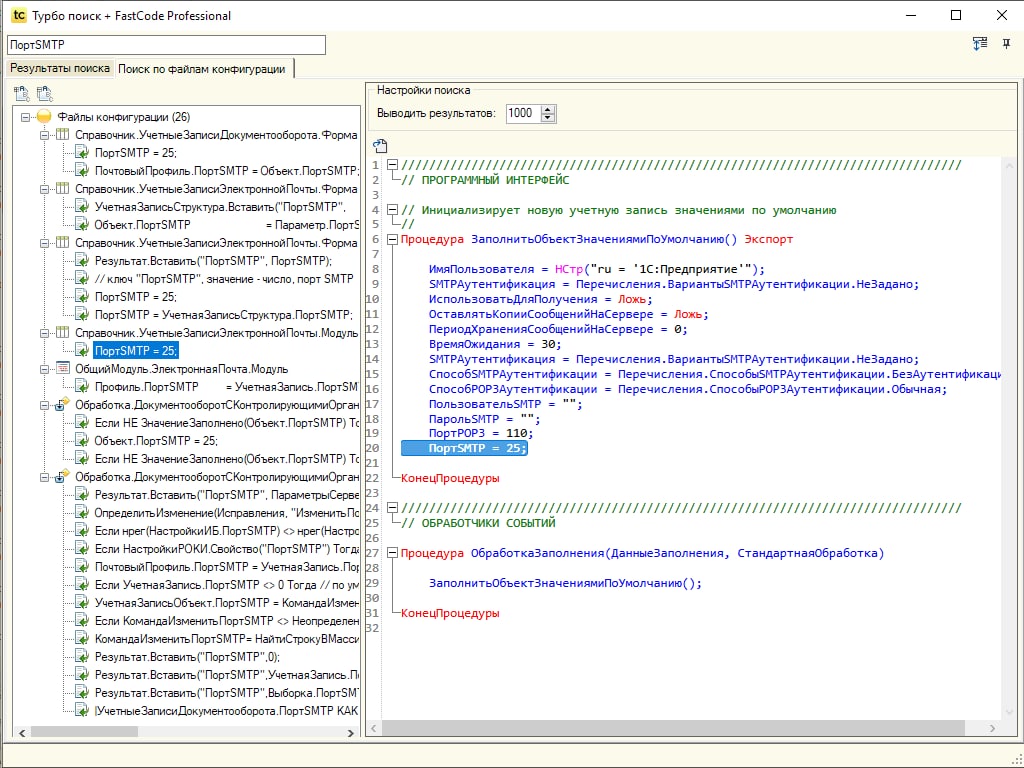The image size is (1024, 768).
Task: Switch to the Результаты поиска tab
Action: (x=59, y=68)
